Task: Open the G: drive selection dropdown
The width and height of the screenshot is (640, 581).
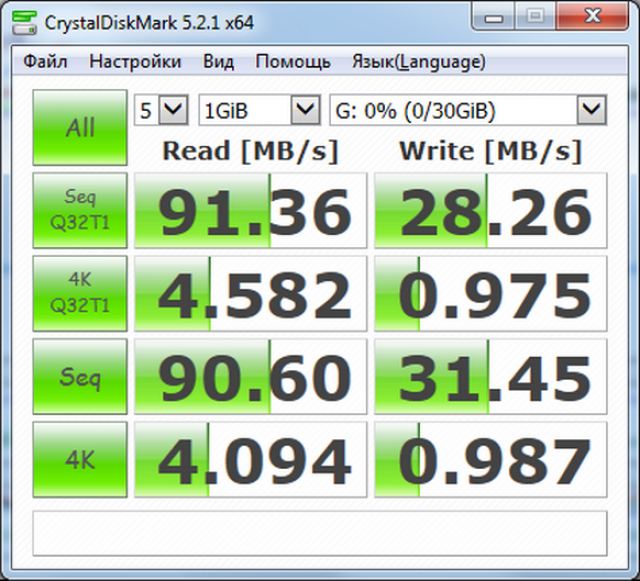Action: click(x=468, y=110)
